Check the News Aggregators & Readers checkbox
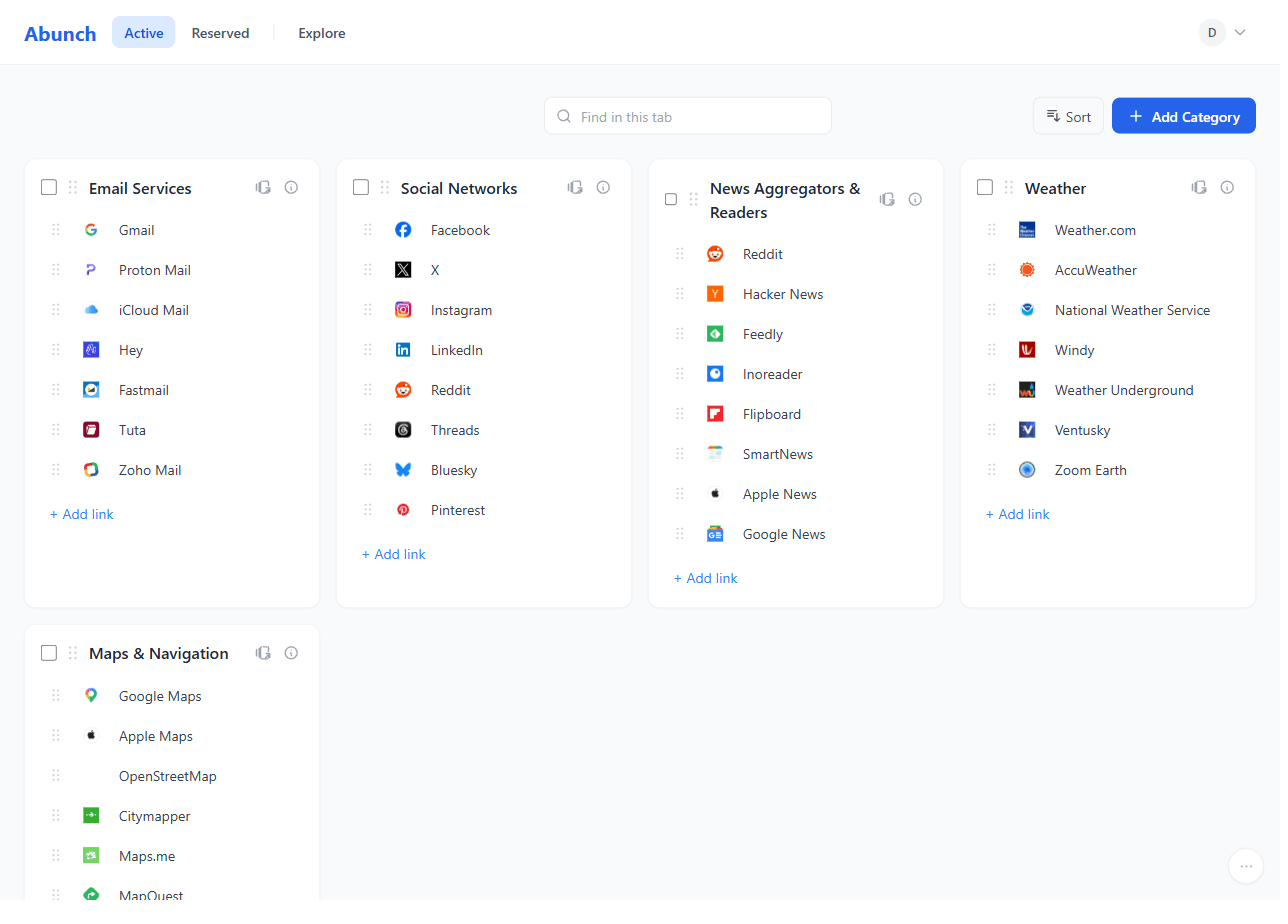The width and height of the screenshot is (1288, 924). click(x=671, y=199)
